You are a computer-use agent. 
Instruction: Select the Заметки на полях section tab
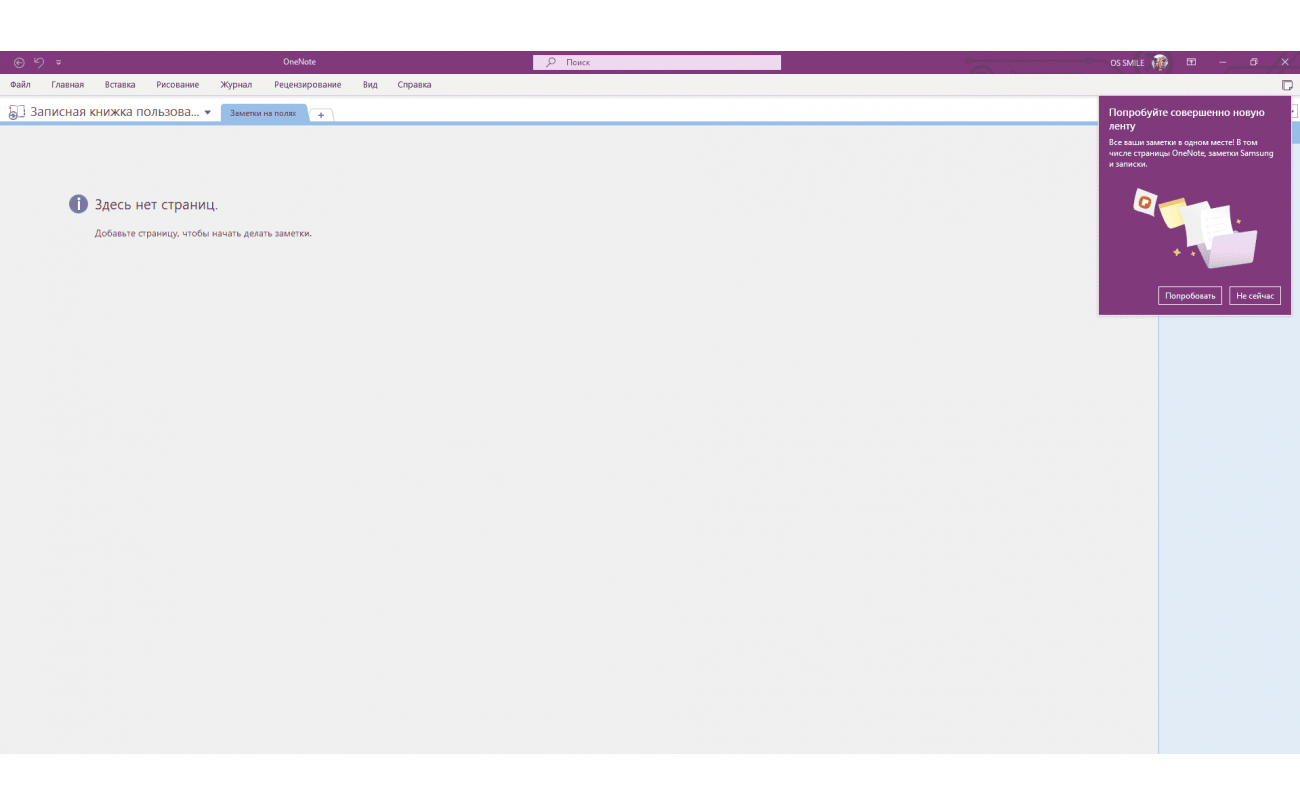click(x=263, y=113)
